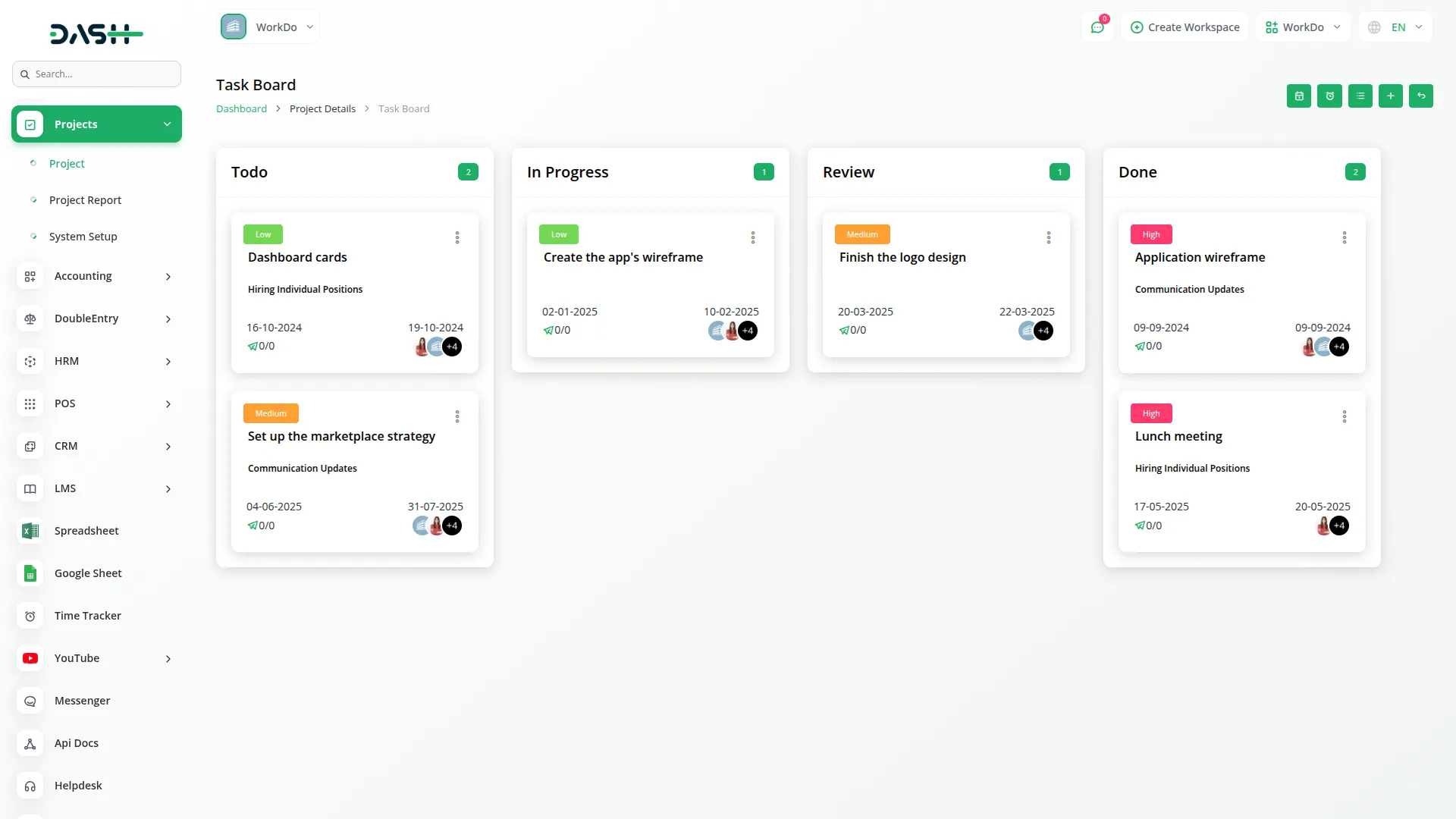The width and height of the screenshot is (1456, 819).
Task: Follow the Dashboard breadcrumb link
Action: pyautogui.click(x=241, y=109)
